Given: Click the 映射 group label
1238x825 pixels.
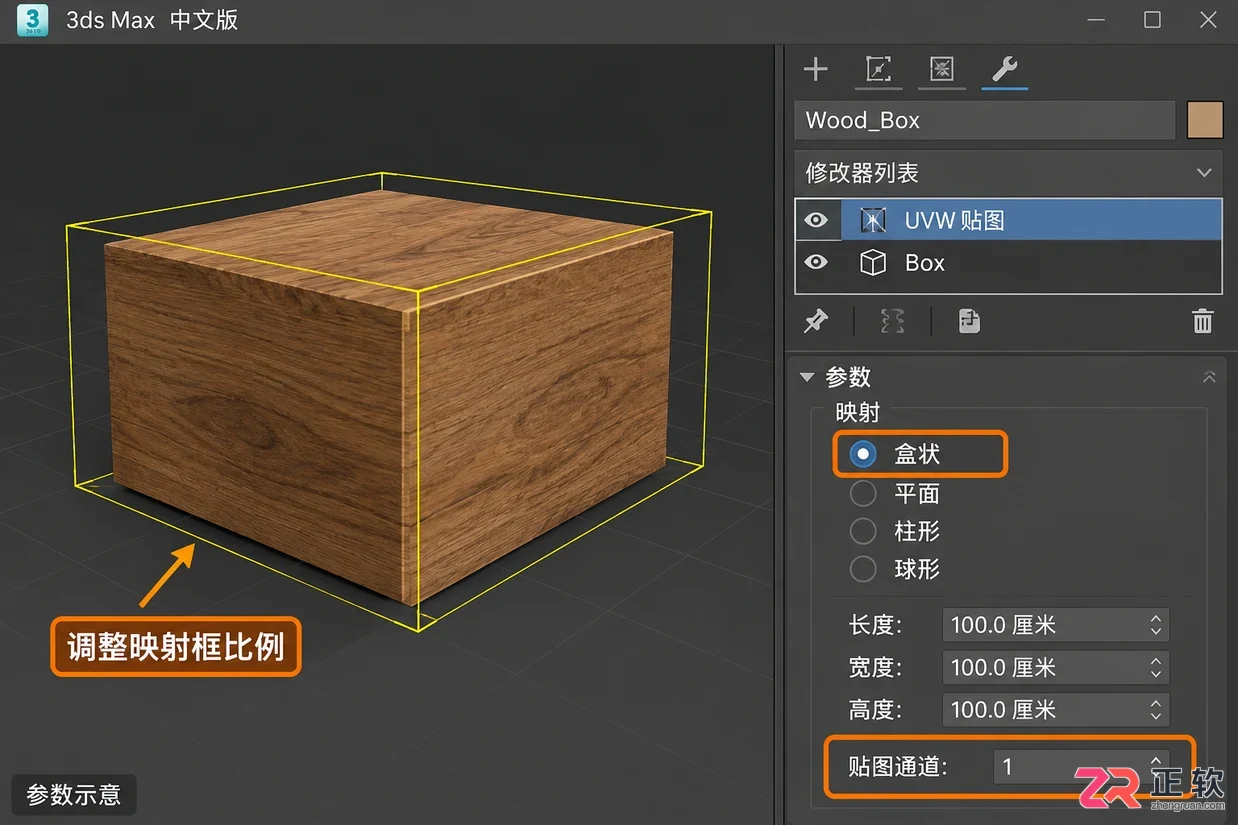Looking at the screenshot, I should (857, 412).
